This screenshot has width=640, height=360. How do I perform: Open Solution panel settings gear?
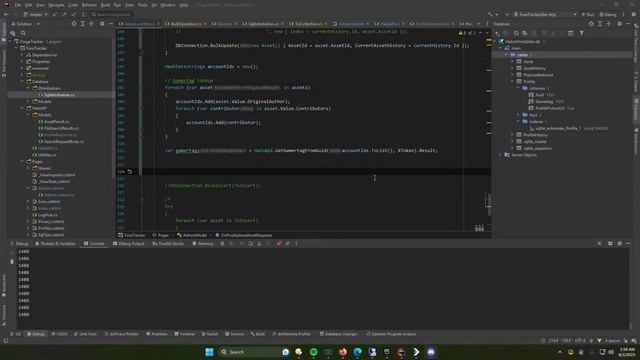tap(102, 24)
